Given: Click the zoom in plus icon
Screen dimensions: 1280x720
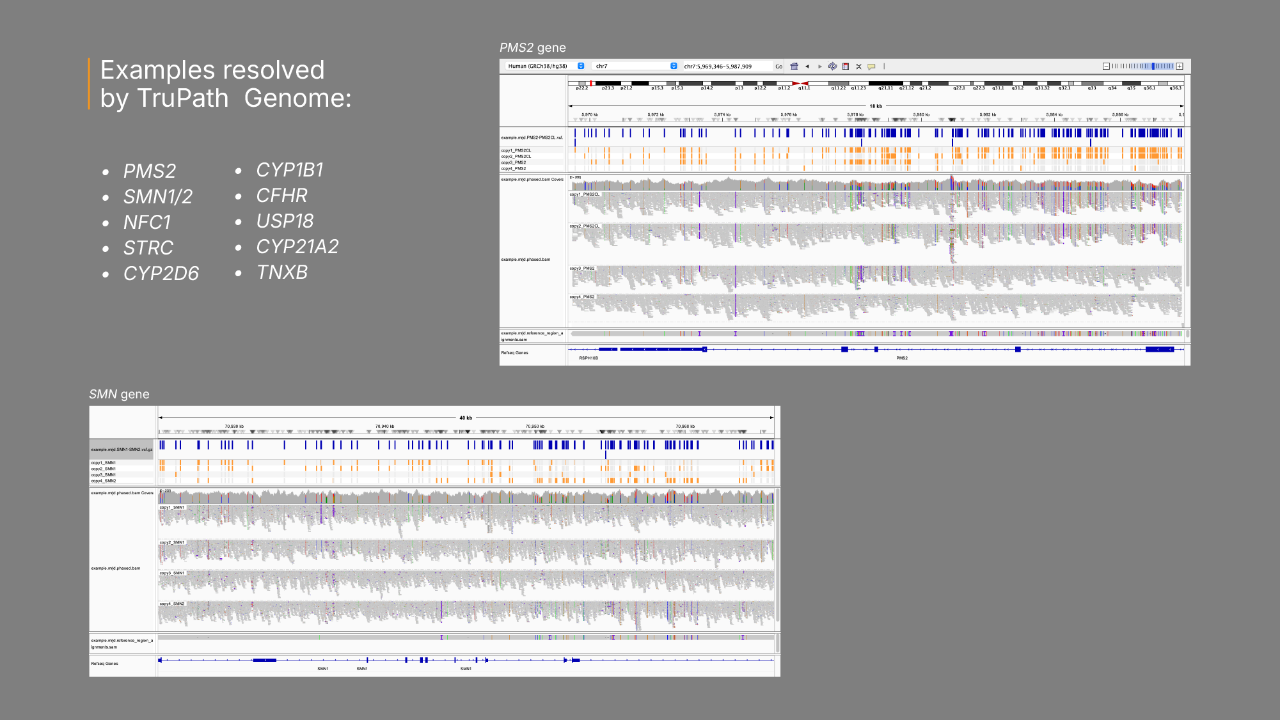Looking at the screenshot, I should tap(1180, 66).
